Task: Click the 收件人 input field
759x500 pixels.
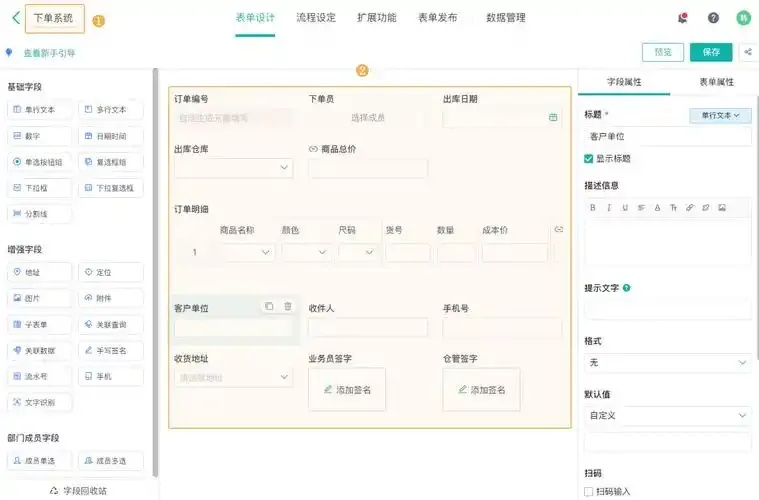Action: [368, 328]
